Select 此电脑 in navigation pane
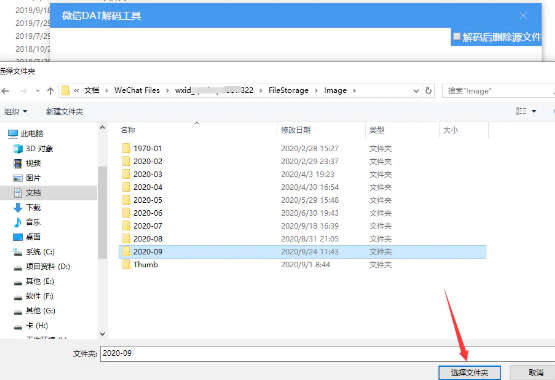The image size is (555, 380). click(x=25, y=133)
